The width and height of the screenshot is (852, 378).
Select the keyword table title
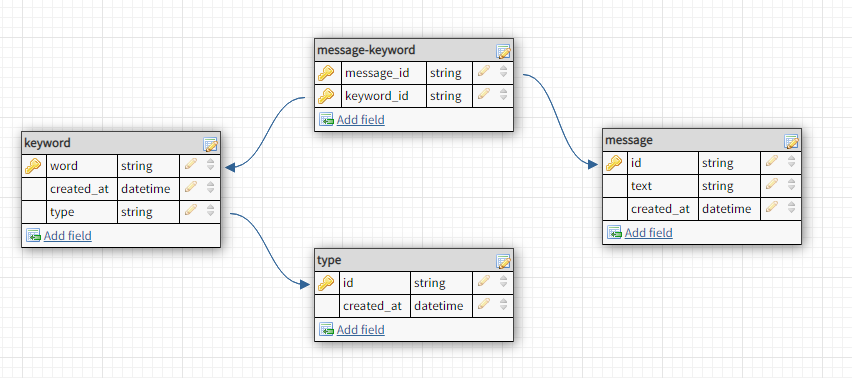pos(47,143)
